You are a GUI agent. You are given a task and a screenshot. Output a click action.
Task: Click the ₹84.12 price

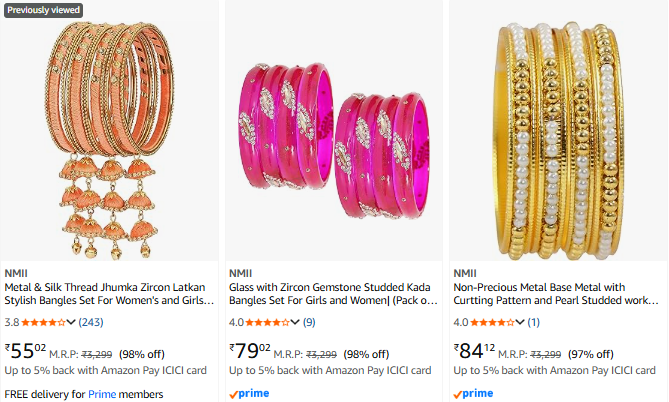pyautogui.click(x=475, y=350)
